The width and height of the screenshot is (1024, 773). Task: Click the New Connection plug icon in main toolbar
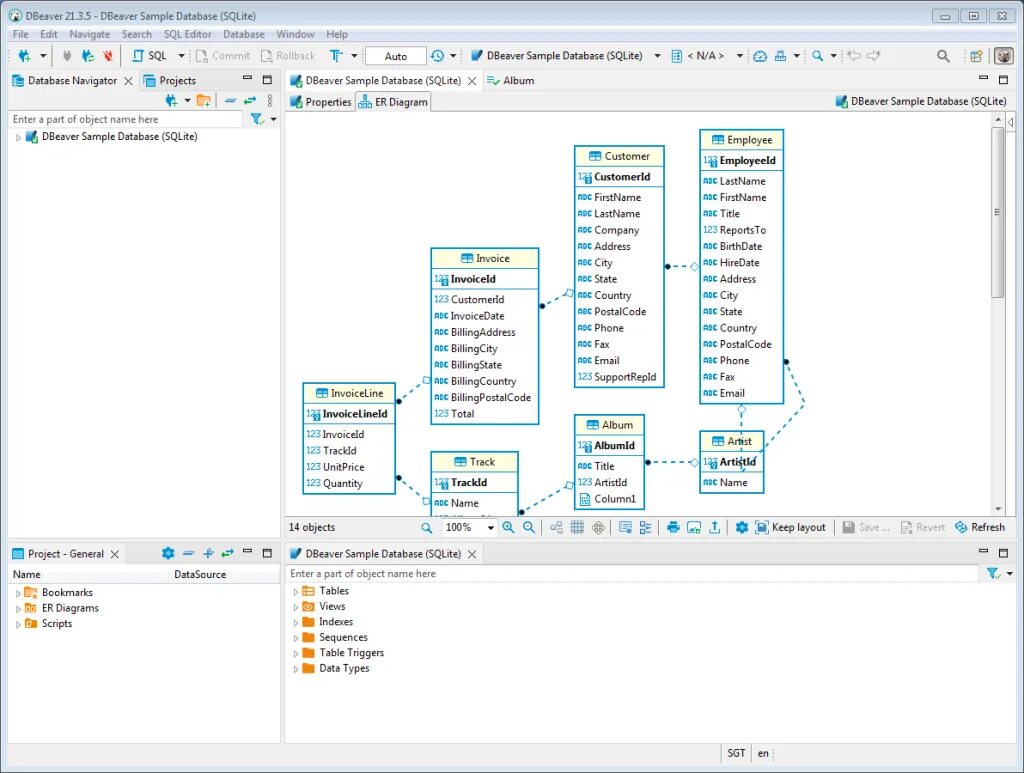[x=24, y=56]
